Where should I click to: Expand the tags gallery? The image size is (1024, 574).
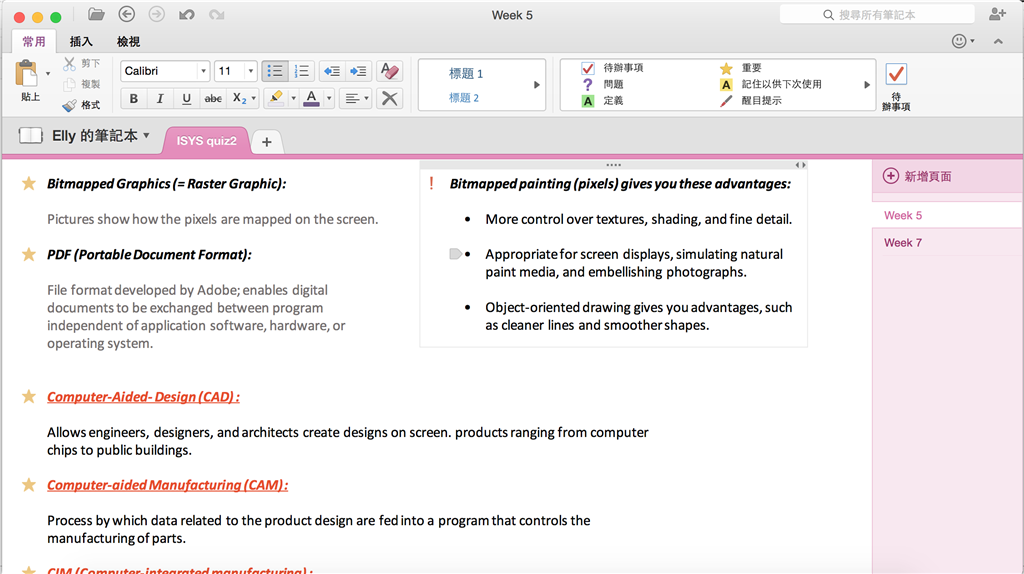867,85
